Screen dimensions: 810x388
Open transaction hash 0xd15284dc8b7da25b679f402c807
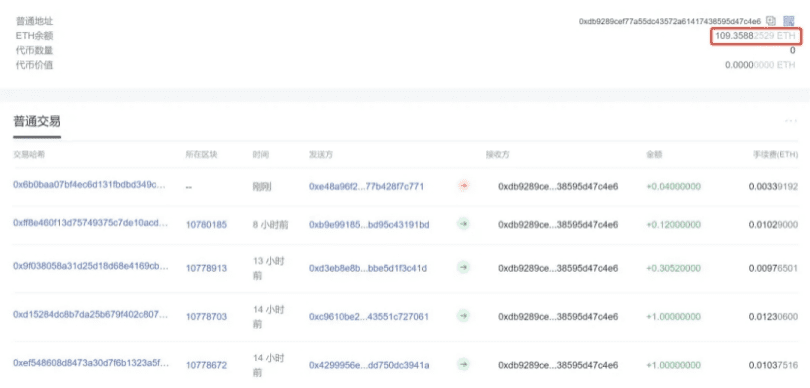[x=90, y=314]
